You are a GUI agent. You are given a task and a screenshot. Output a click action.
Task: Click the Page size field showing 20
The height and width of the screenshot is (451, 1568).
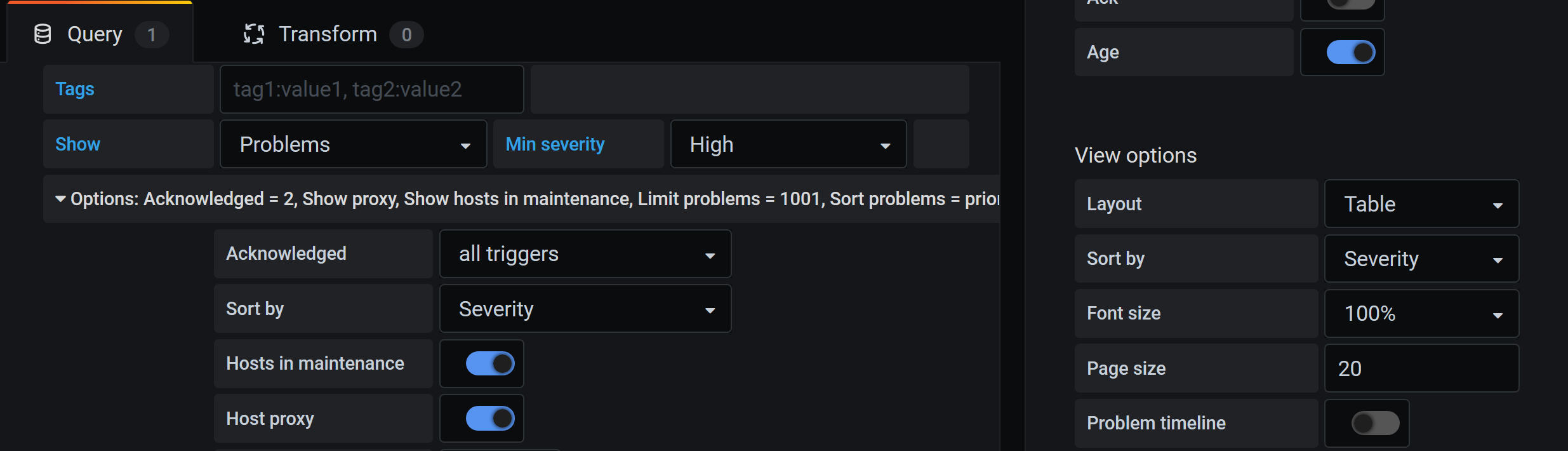tap(1421, 368)
